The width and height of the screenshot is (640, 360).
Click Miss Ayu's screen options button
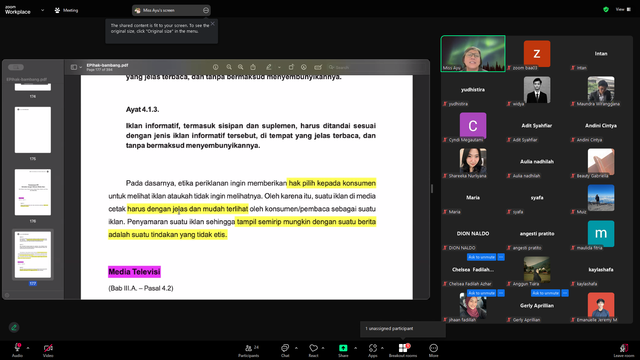click(x=206, y=10)
